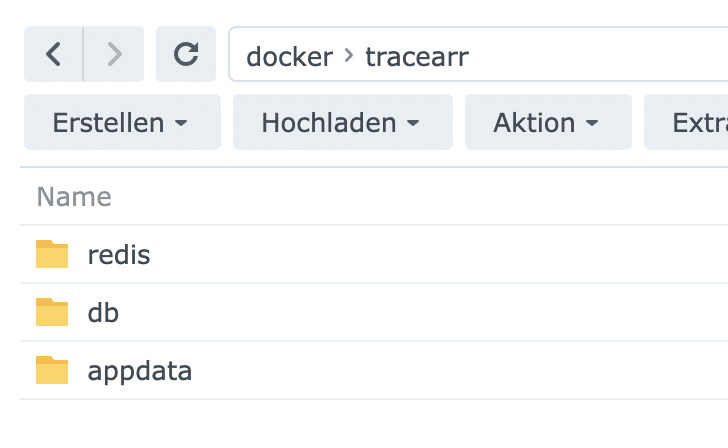Click the db folder icon
Image resolution: width=728 pixels, height=448 pixels.
tap(52, 313)
